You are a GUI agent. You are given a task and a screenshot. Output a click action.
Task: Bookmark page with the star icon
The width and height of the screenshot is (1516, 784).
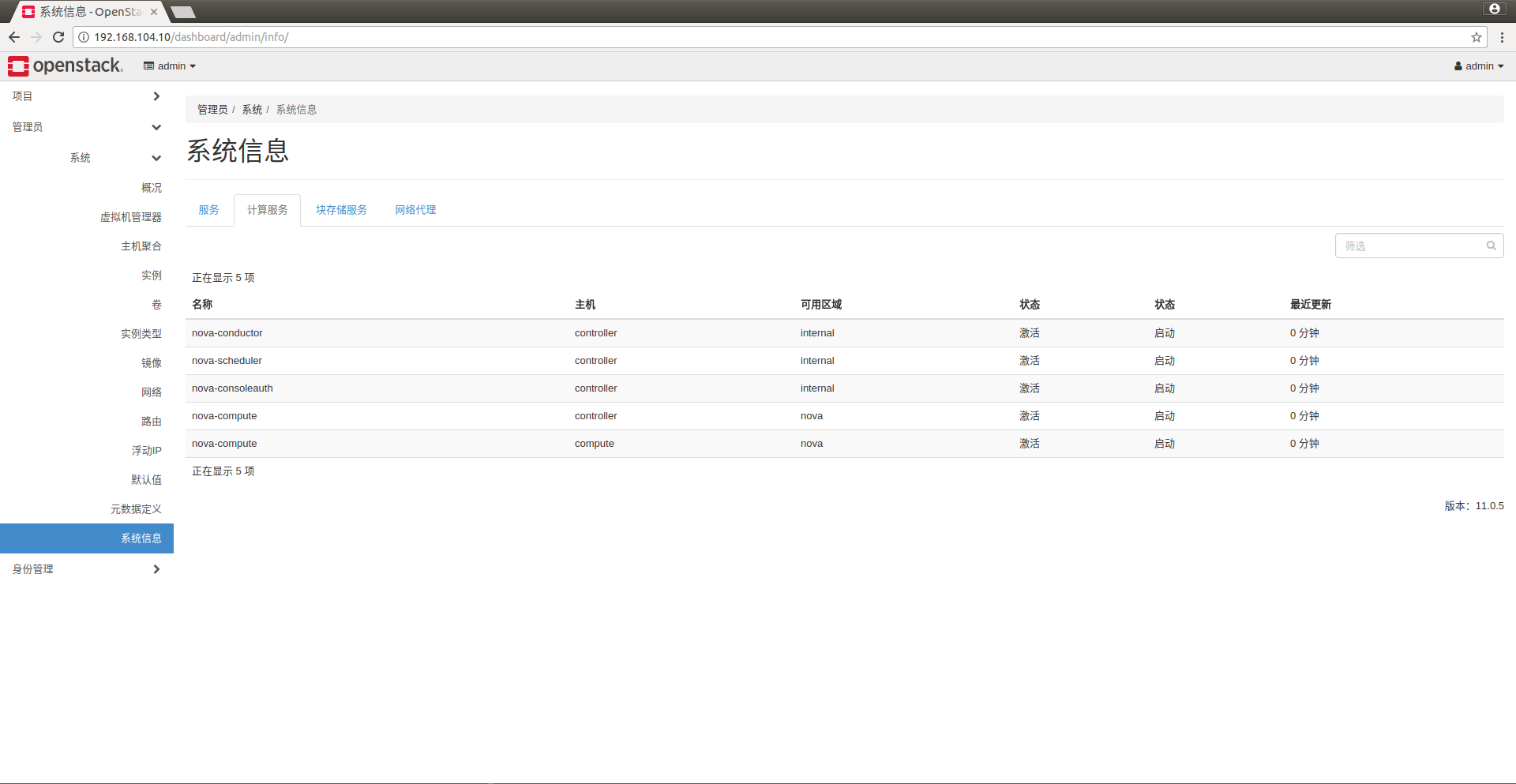pyautogui.click(x=1477, y=37)
